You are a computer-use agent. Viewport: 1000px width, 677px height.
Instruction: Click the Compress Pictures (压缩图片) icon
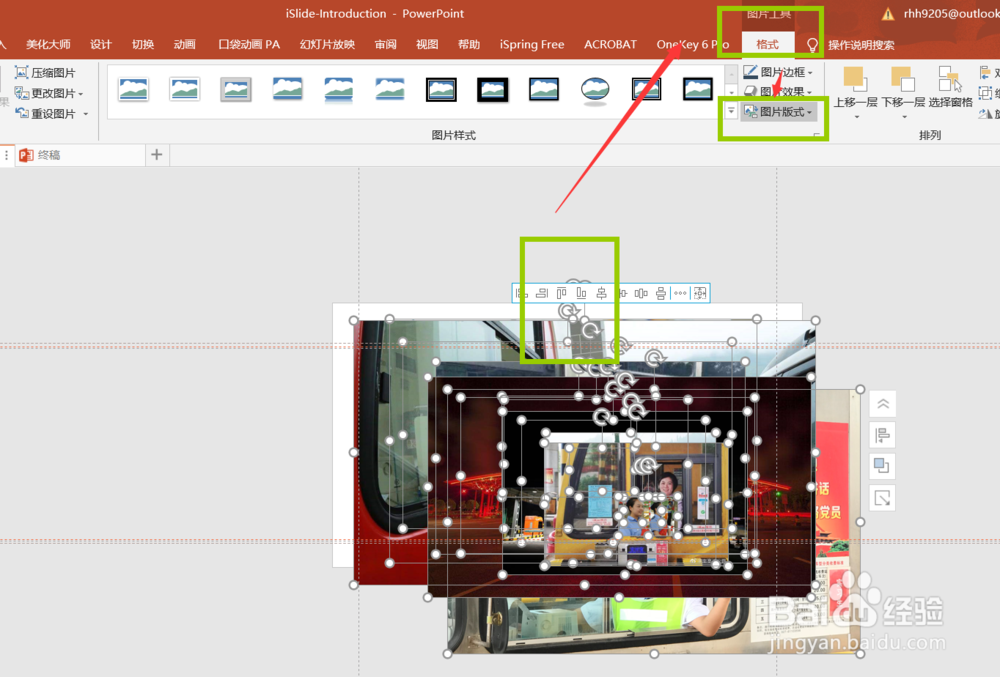click(x=21, y=73)
